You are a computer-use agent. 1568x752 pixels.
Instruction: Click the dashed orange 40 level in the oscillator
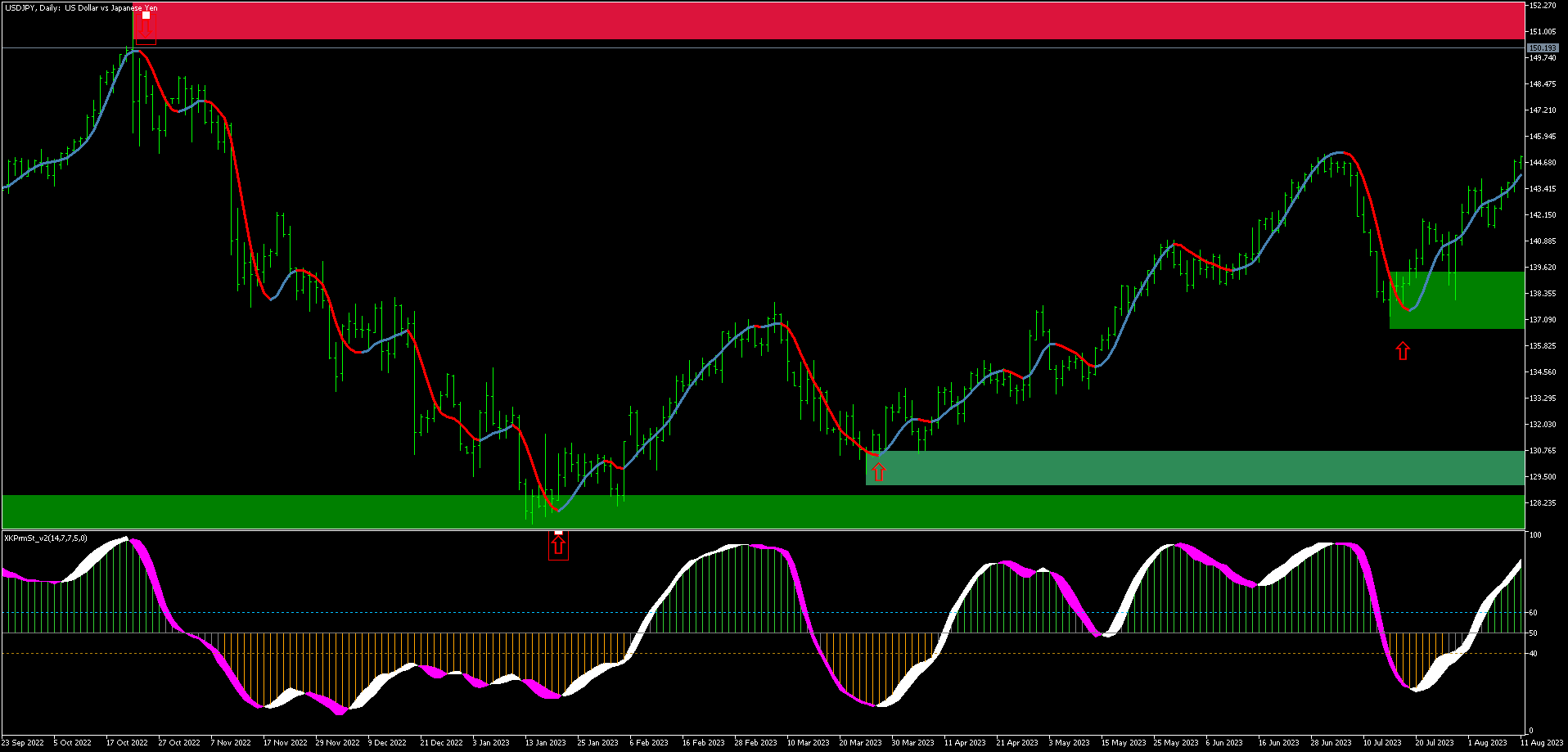click(x=491, y=653)
